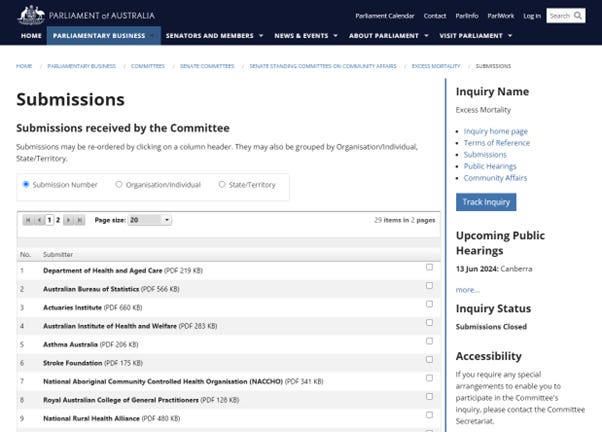Open the About Parliament nav item
The image size is (602, 432).
coord(384,36)
